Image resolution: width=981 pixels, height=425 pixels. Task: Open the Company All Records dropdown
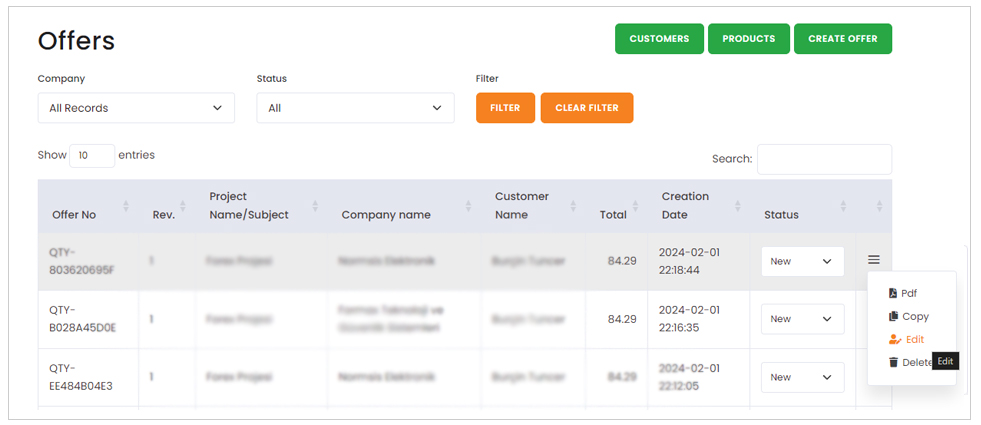tap(136, 108)
